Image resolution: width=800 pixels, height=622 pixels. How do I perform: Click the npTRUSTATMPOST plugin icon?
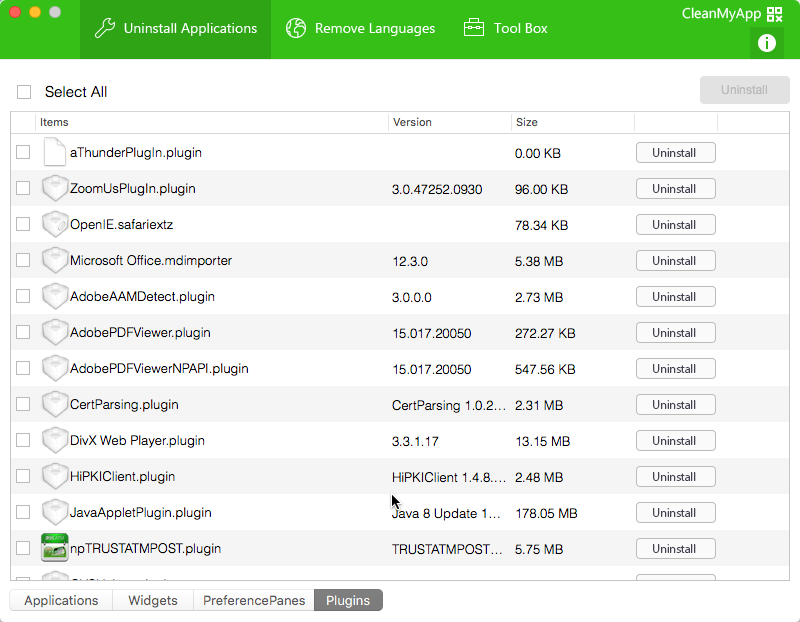click(54, 548)
